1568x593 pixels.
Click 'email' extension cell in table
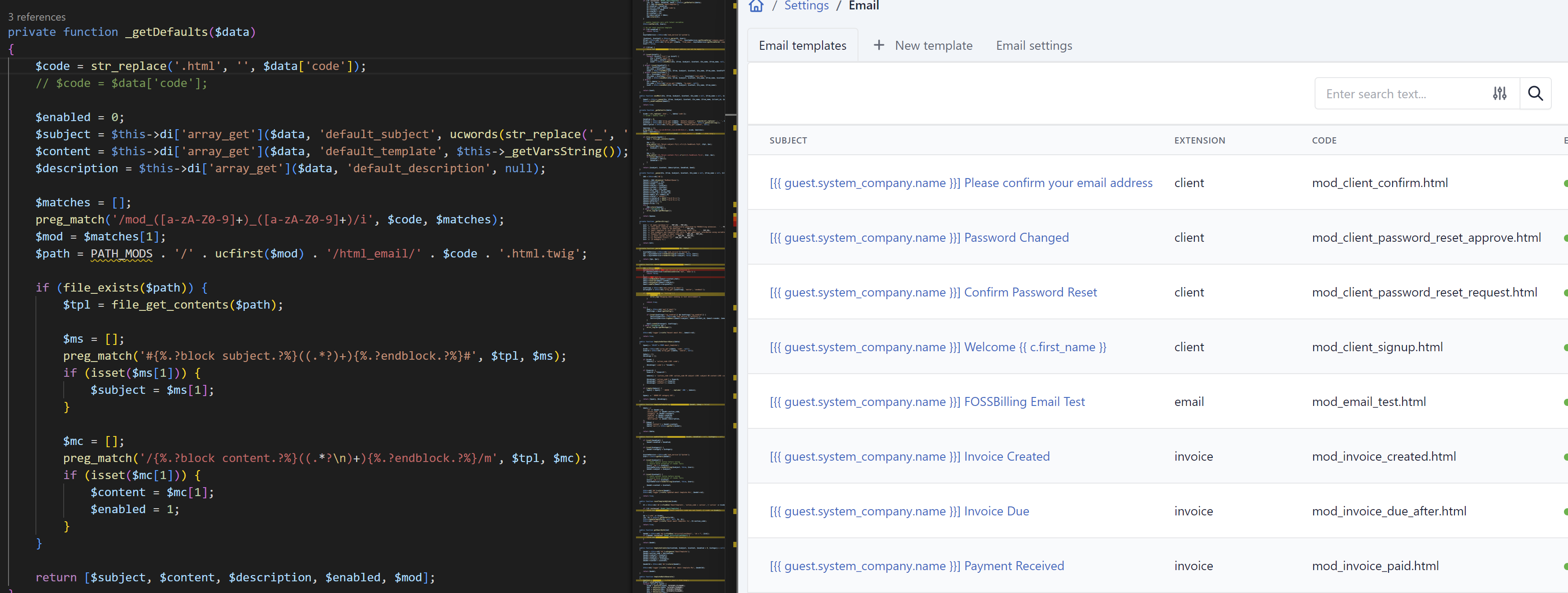[1189, 402]
